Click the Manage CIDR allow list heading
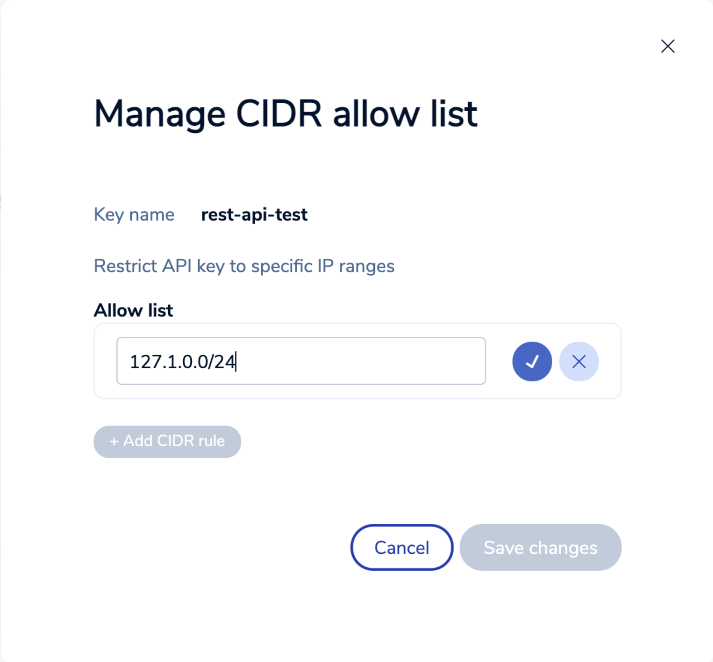This screenshot has height=662, width=713. (x=285, y=114)
